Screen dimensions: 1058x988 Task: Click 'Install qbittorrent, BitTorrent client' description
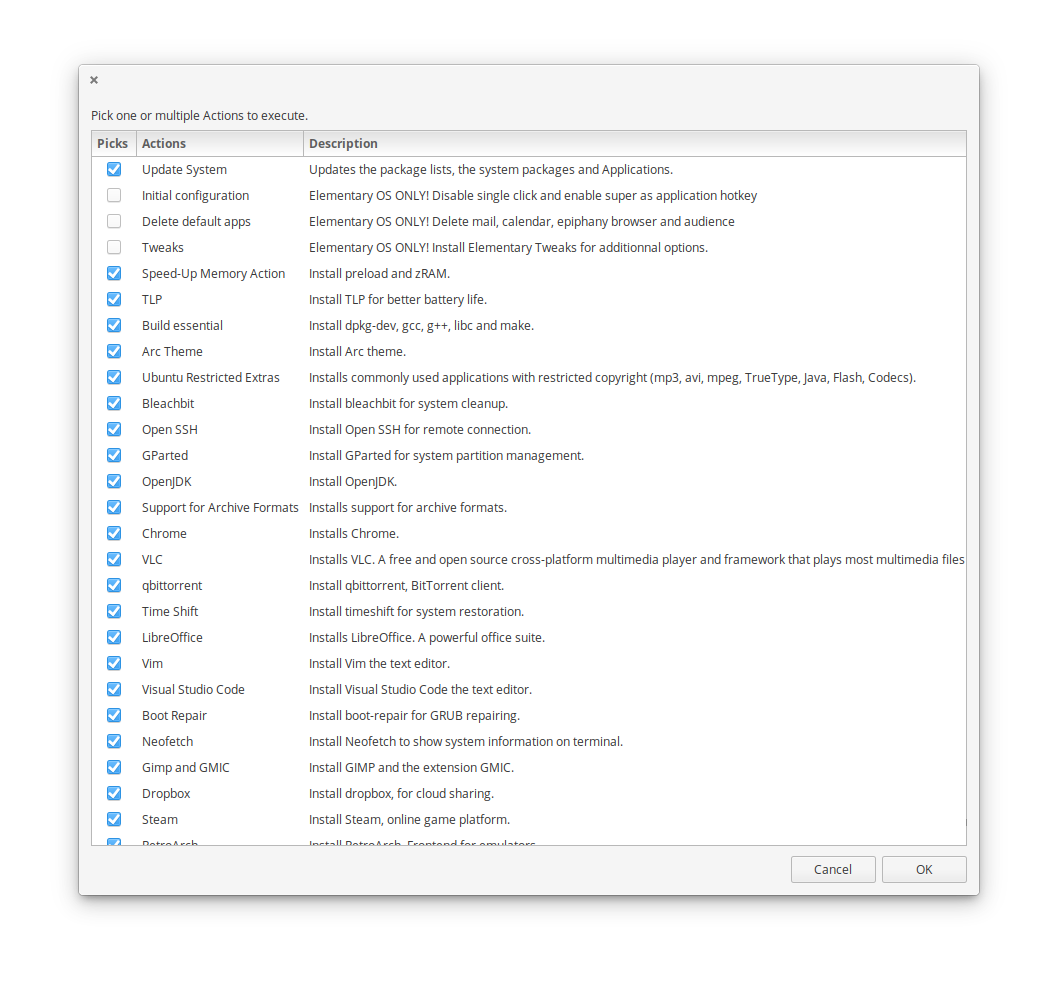click(406, 586)
